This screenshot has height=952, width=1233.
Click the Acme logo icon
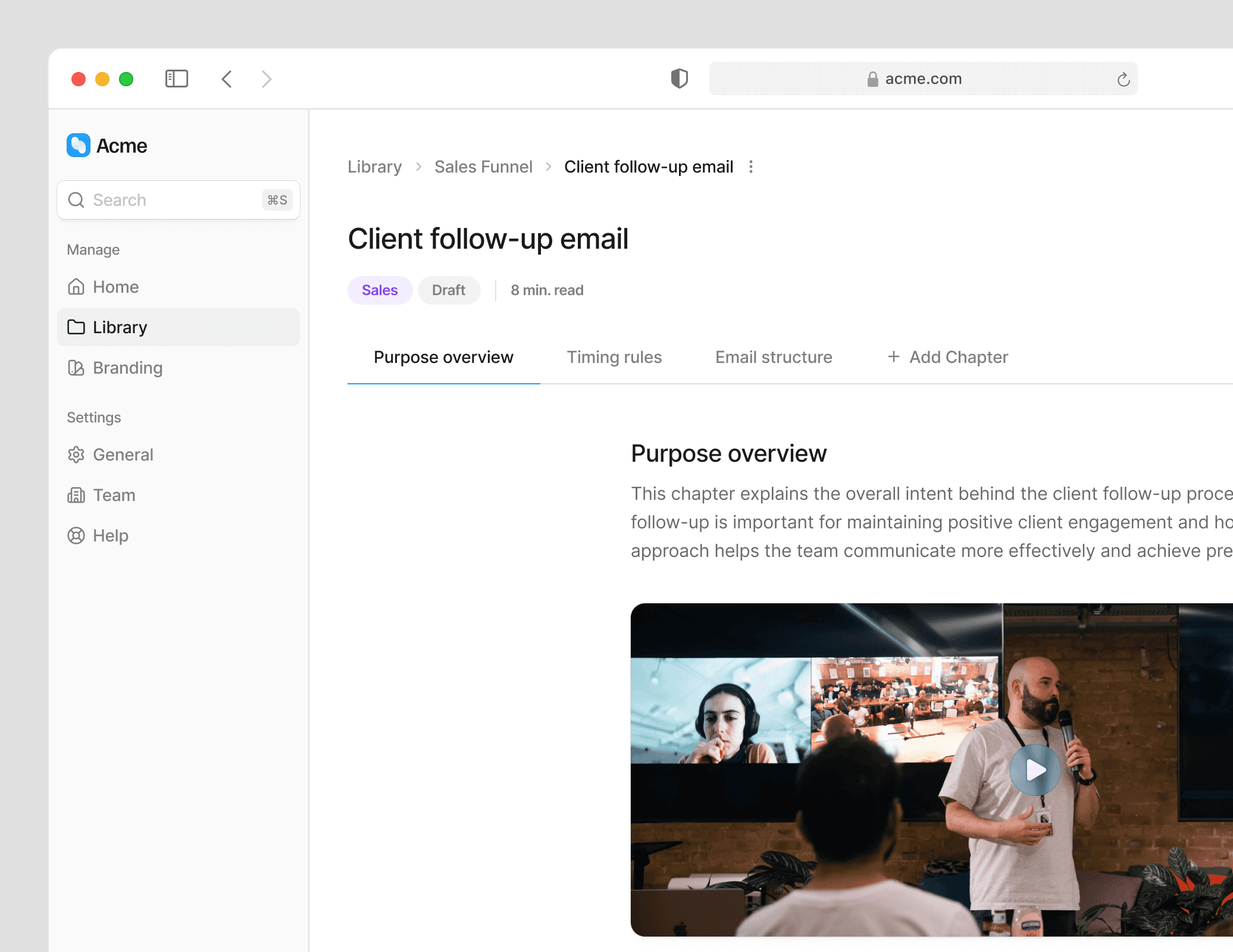click(x=79, y=145)
